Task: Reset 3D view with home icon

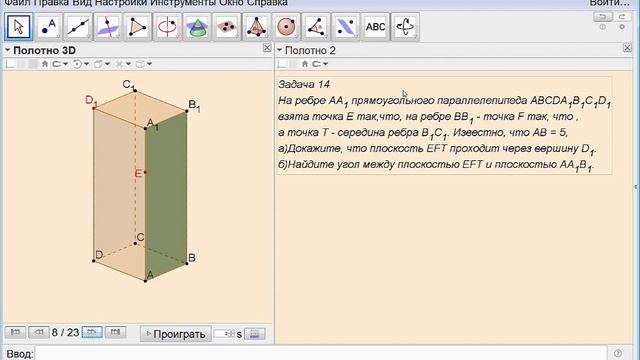Action: 45,64
